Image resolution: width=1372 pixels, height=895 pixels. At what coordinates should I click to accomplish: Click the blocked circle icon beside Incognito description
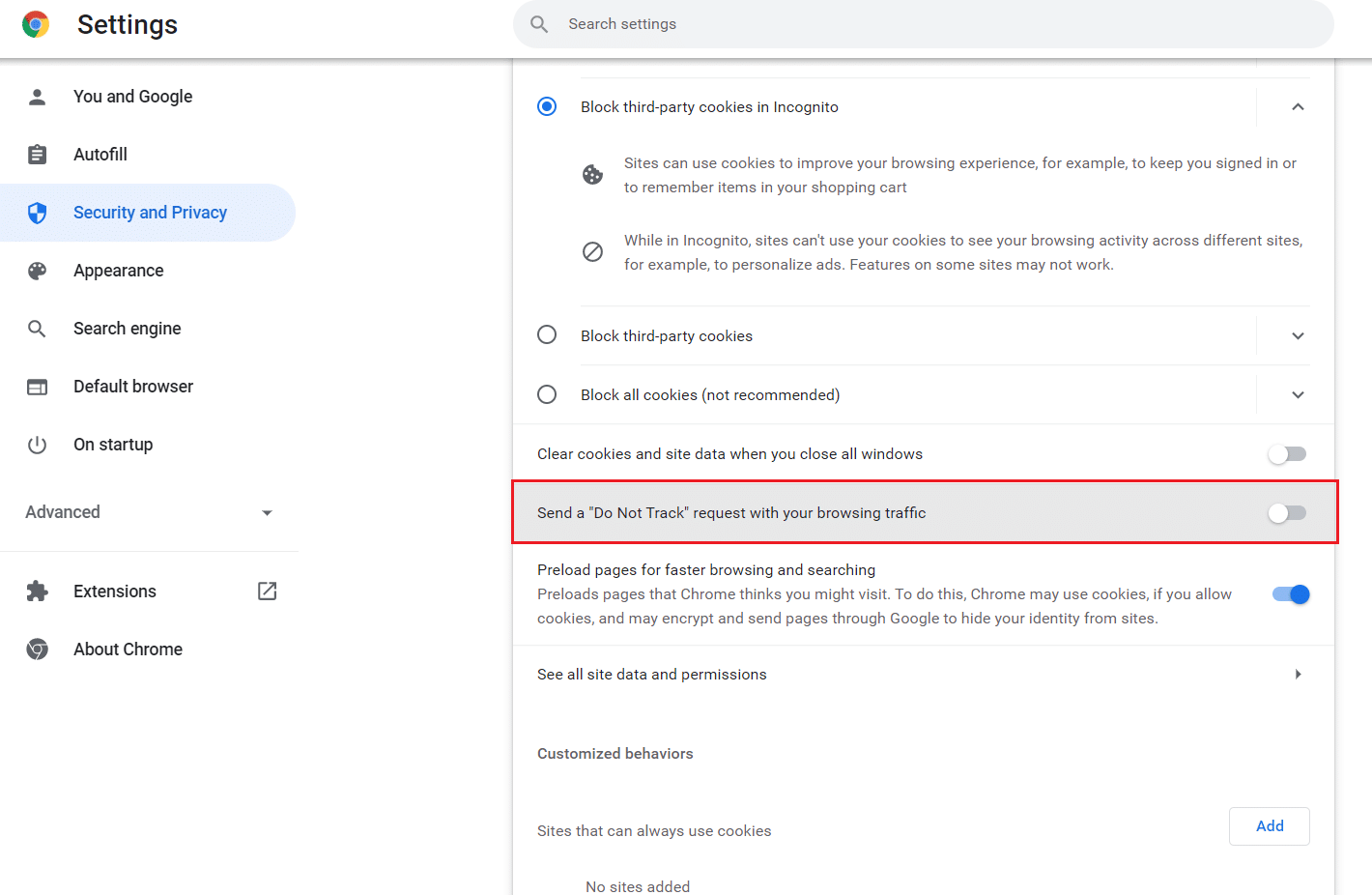click(x=592, y=252)
